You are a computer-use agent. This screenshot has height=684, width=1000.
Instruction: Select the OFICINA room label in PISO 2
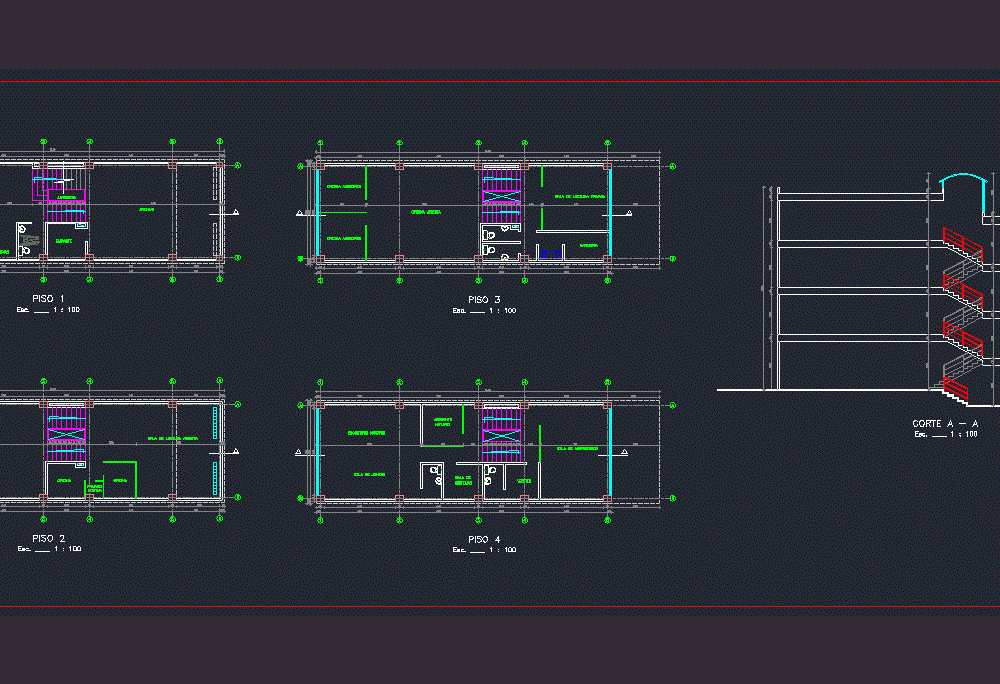coord(64,480)
